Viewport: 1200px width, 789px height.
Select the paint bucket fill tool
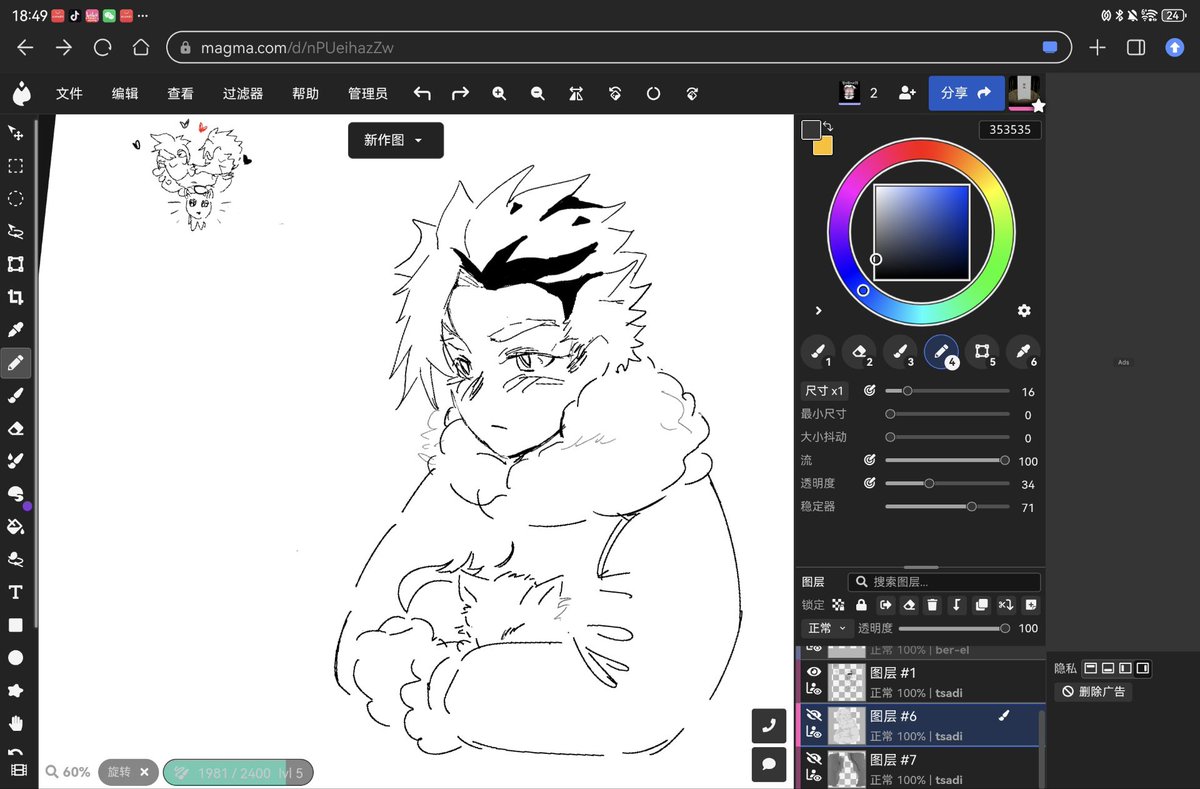click(16, 526)
